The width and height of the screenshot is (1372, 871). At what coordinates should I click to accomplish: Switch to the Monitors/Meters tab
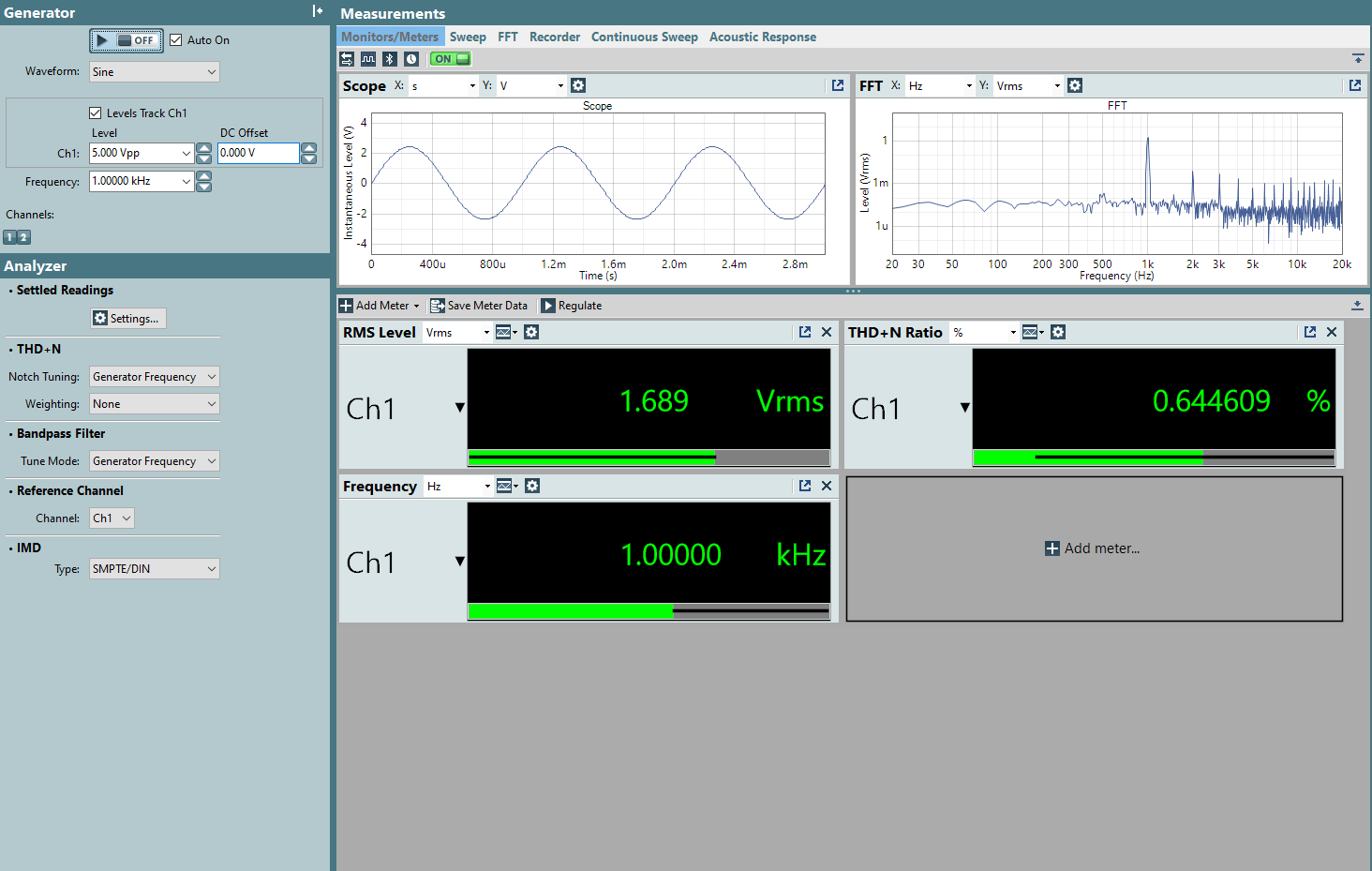coord(390,38)
